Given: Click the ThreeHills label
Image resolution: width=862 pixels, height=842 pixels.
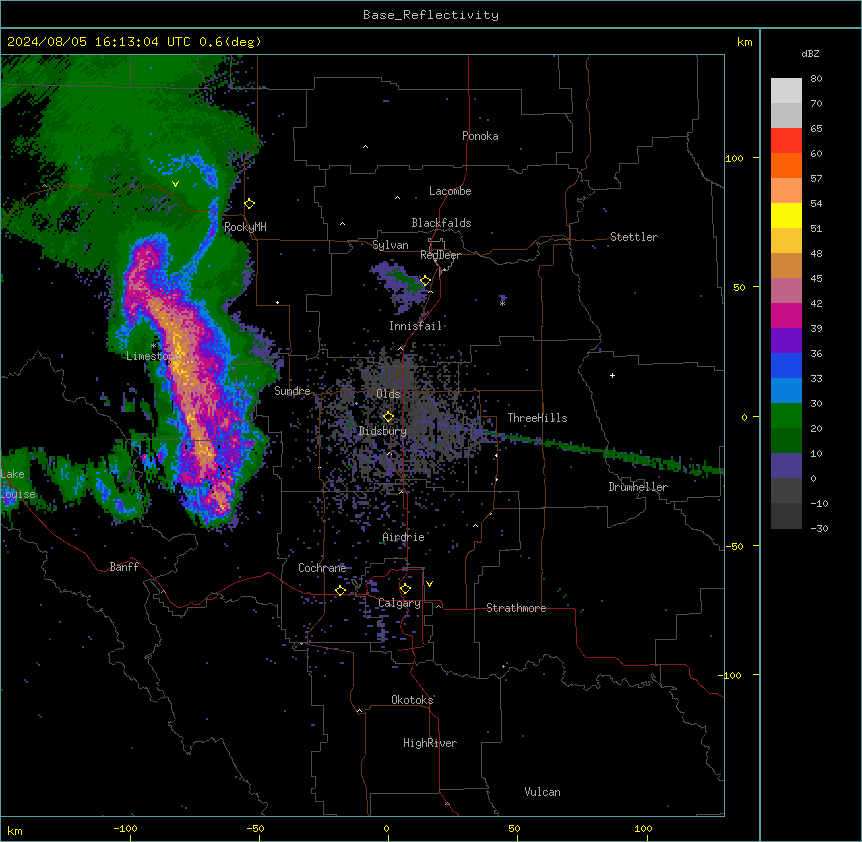Looking at the screenshot, I should point(537,418).
